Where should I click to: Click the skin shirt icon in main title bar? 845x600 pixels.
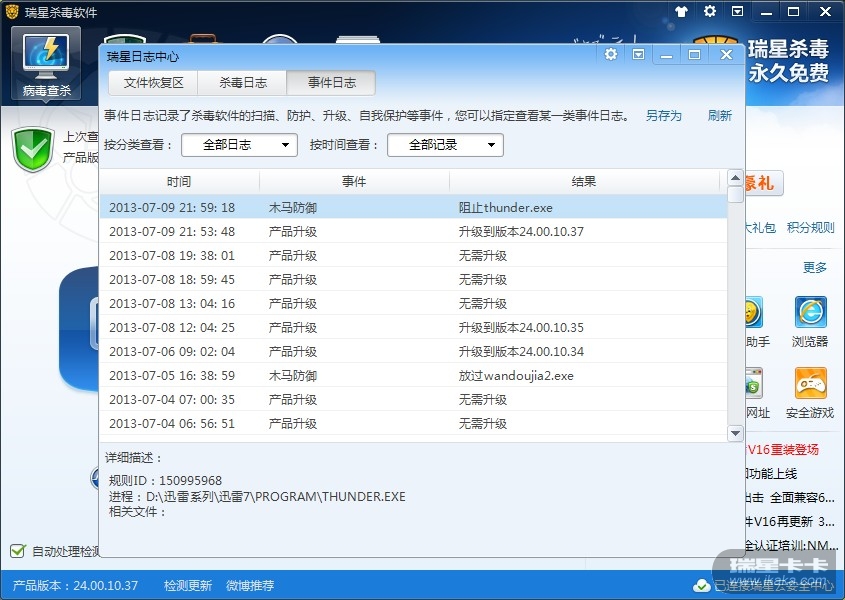pyautogui.click(x=681, y=11)
